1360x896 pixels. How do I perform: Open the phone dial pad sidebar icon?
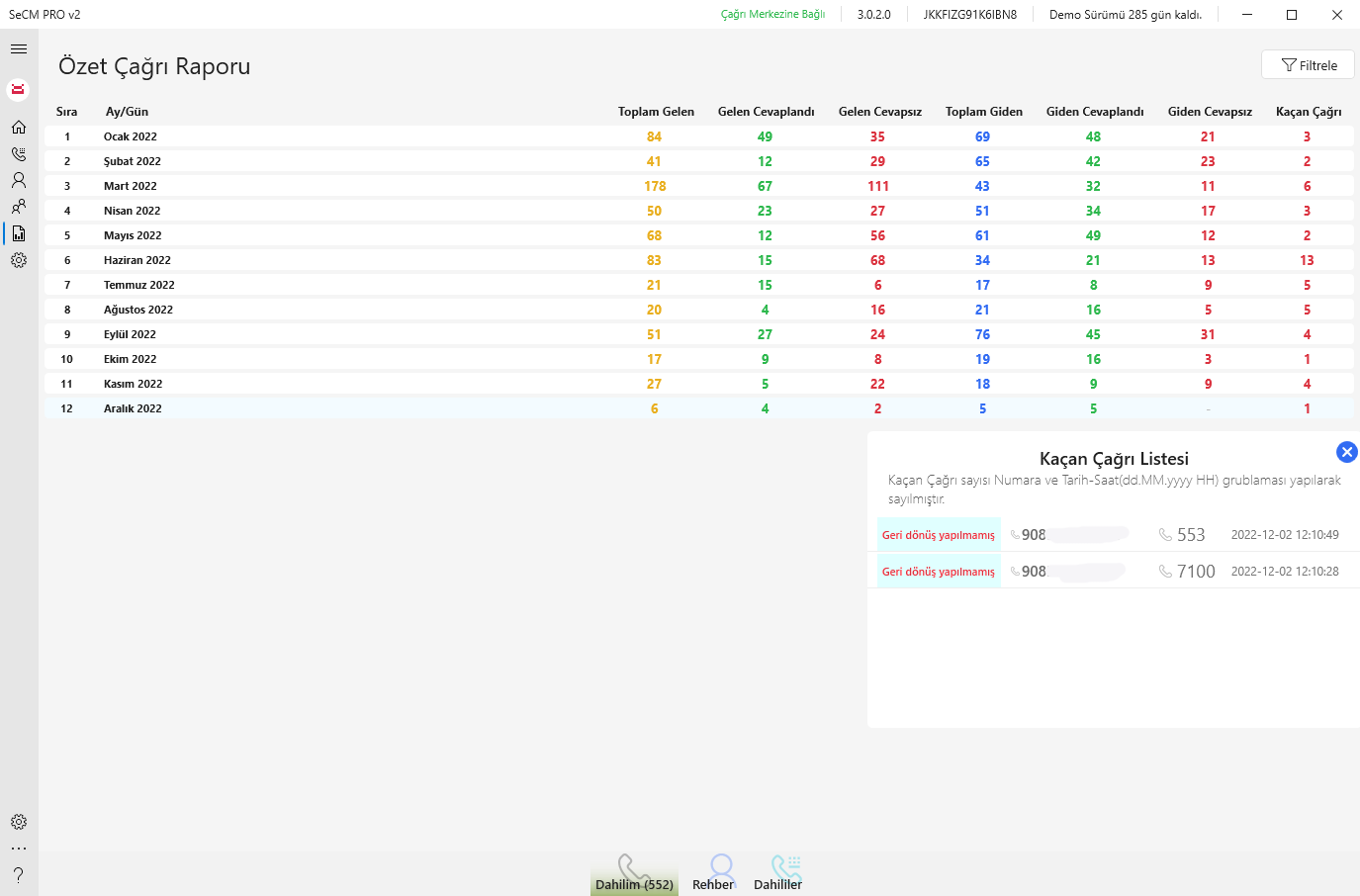[19, 154]
